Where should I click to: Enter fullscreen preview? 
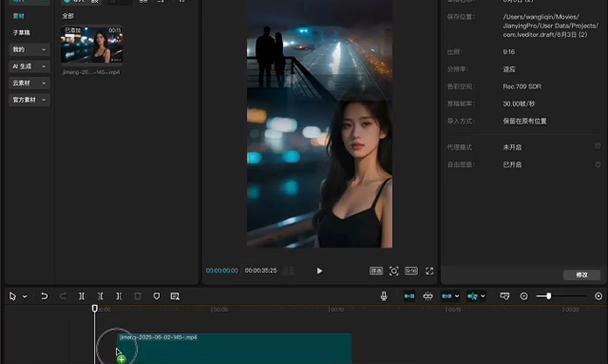[429, 271]
